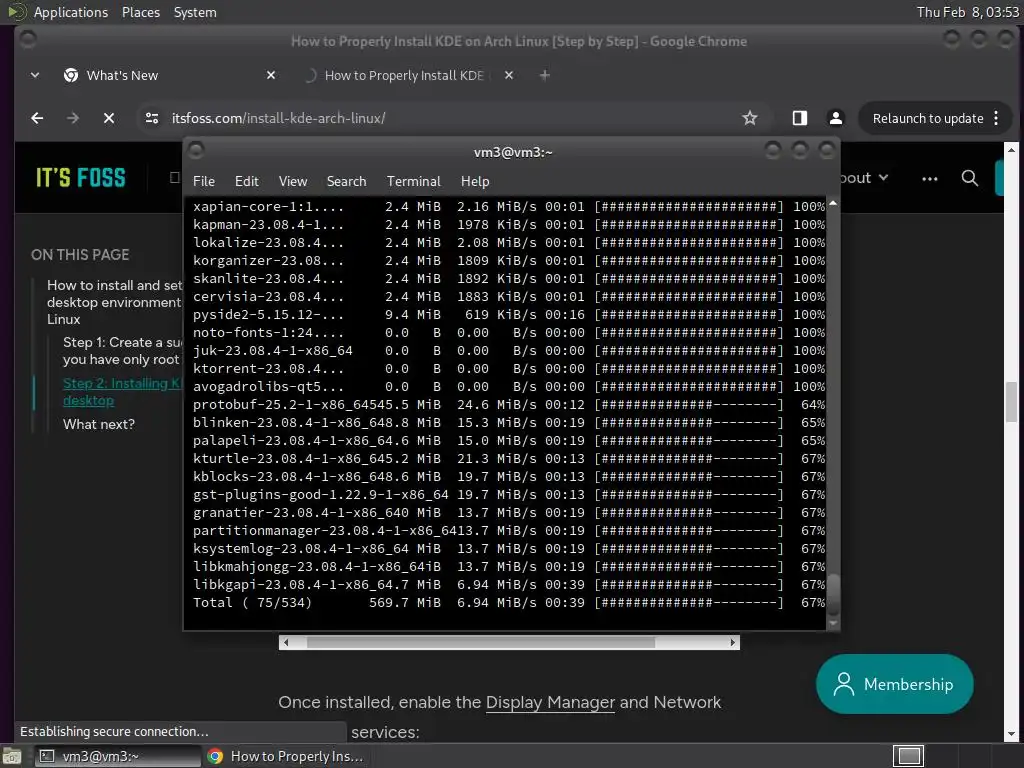Open site information icon in address bar
This screenshot has width=1024, height=768.
point(152,118)
